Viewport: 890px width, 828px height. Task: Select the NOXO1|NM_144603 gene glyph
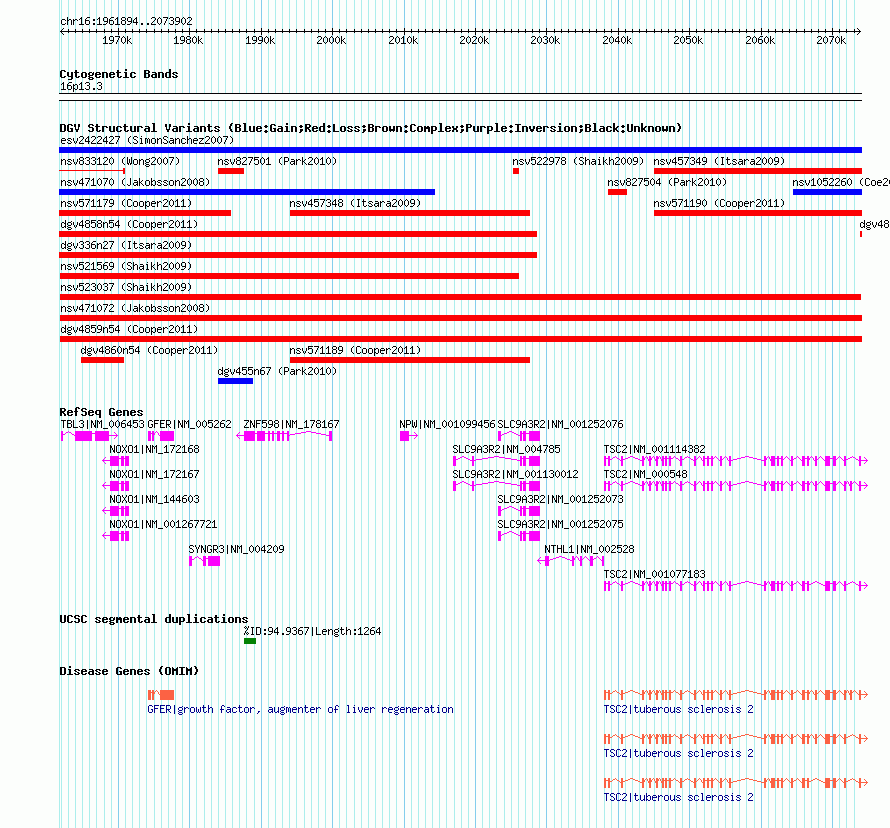tap(116, 511)
